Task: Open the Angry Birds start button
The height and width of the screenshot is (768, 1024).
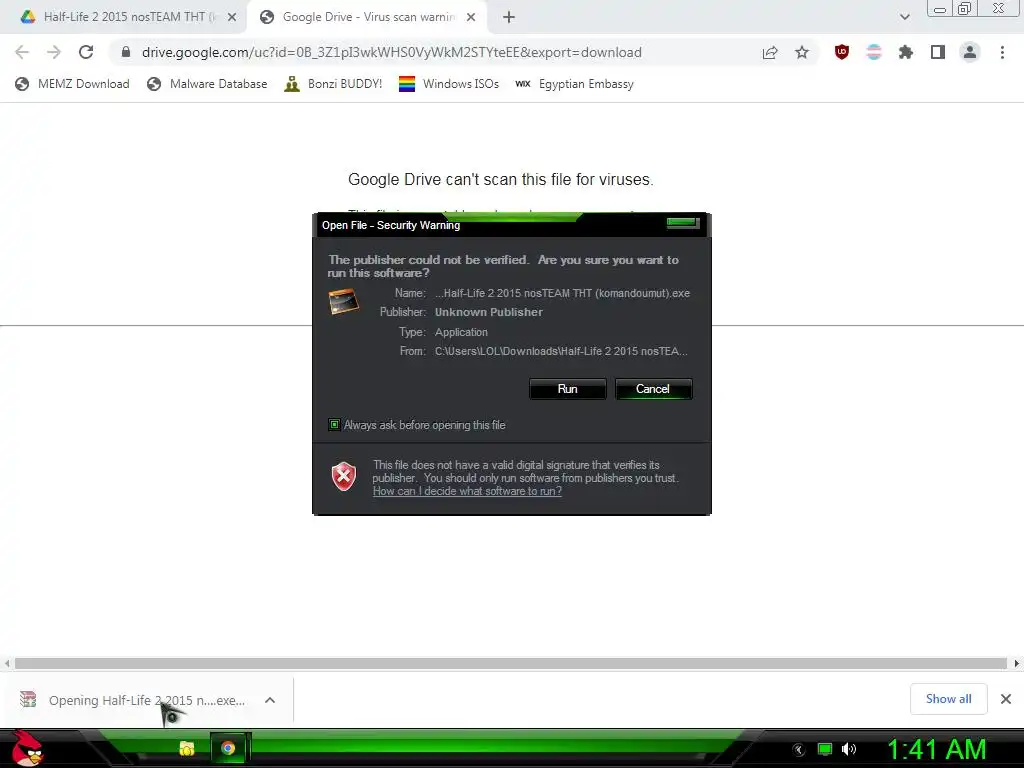Action: [x=27, y=748]
